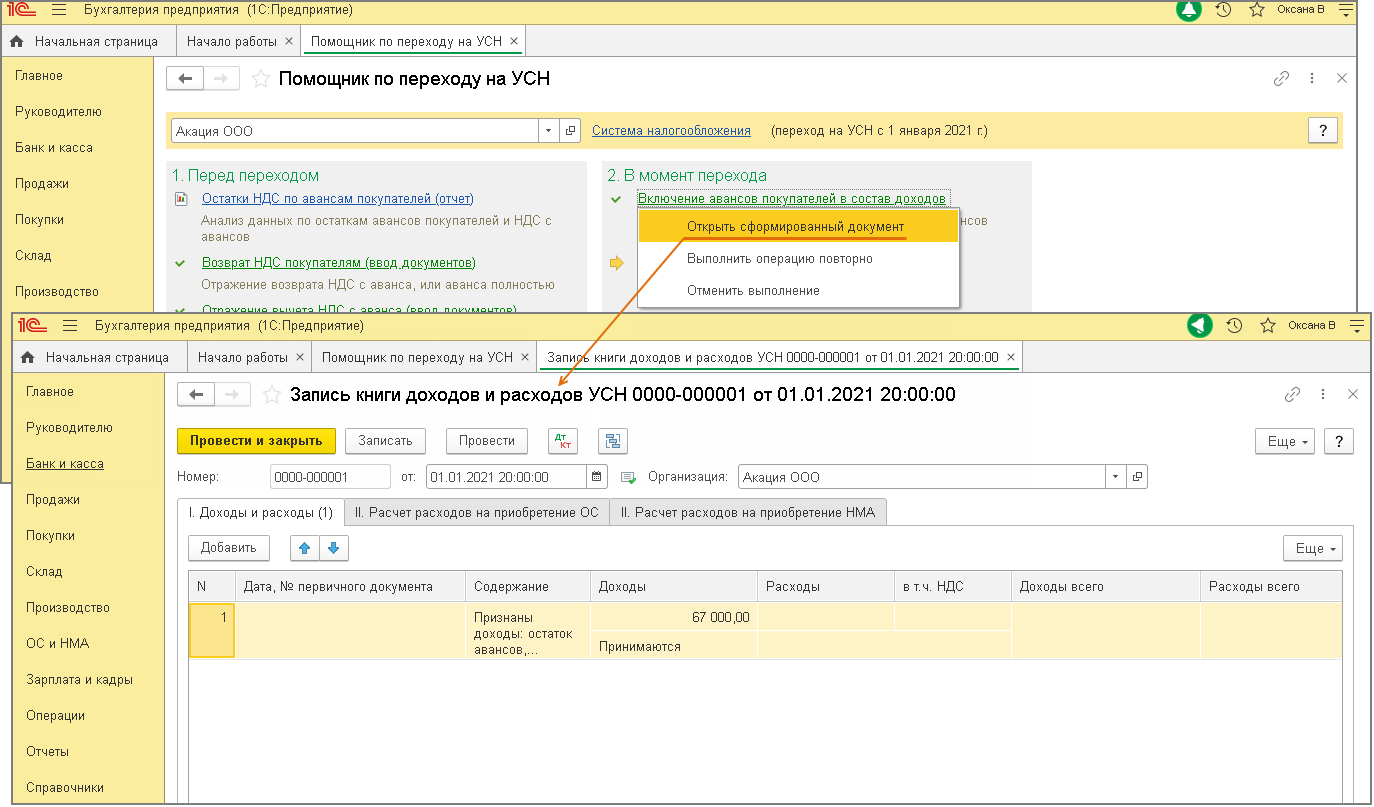
Task: Open Остатки НДС по авансам покупателей link
Action: [x=338, y=199]
